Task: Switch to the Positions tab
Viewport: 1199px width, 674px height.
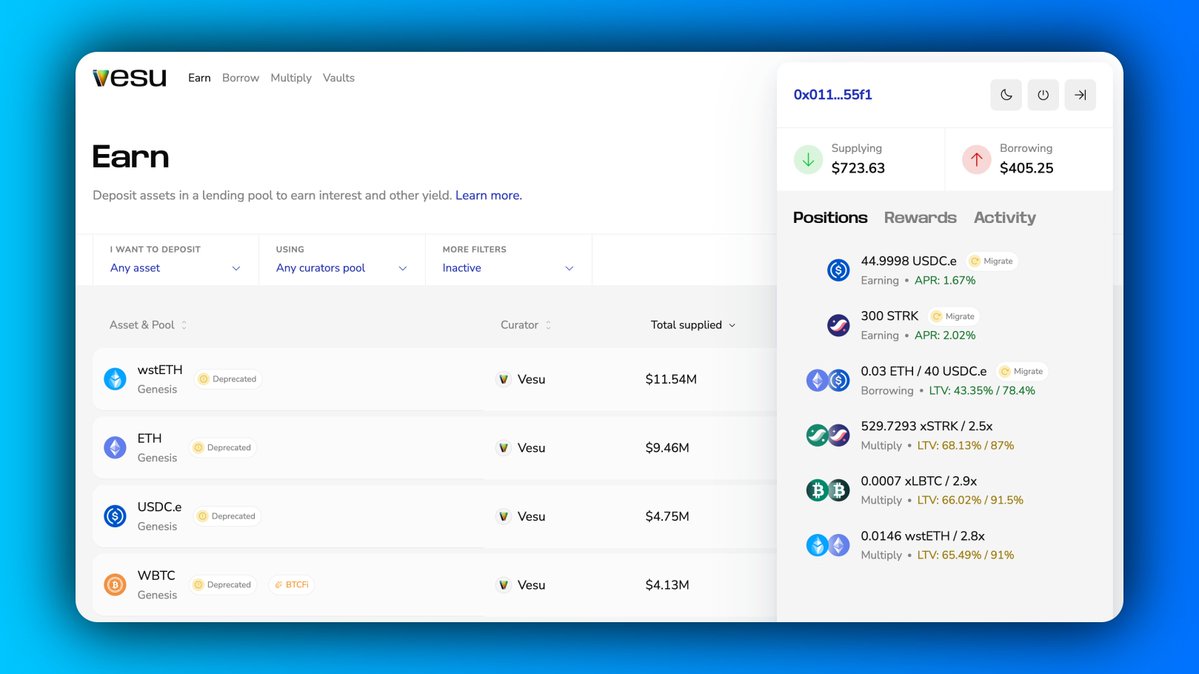Action: click(830, 217)
